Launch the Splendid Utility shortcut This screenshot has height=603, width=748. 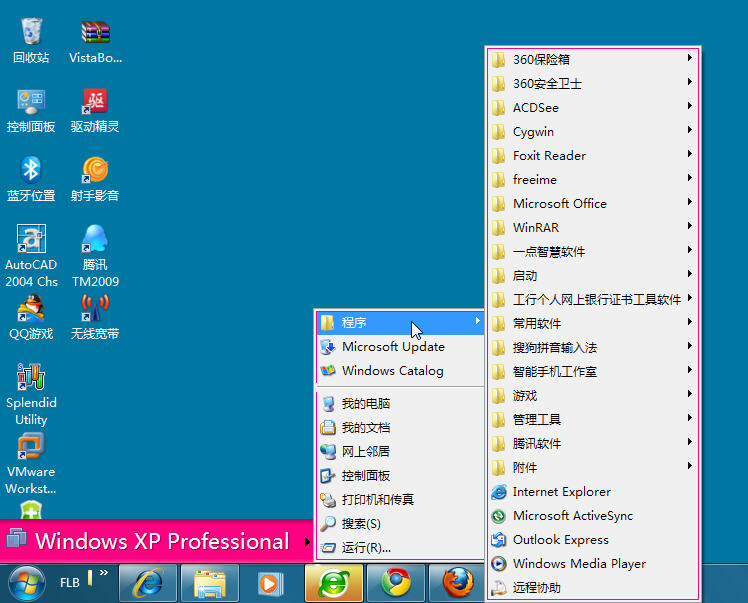tap(31, 395)
